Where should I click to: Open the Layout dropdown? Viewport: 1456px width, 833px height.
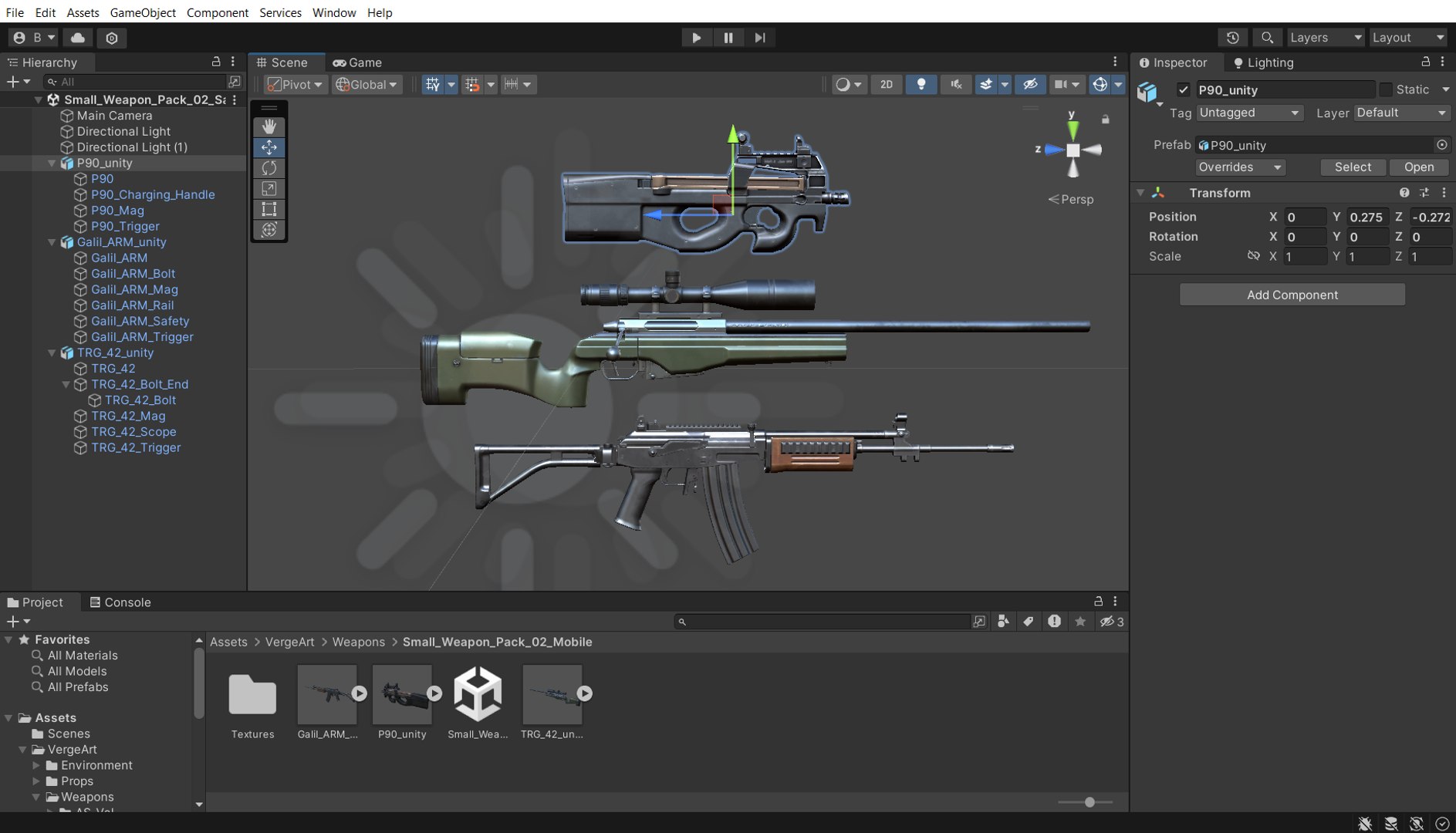click(1408, 37)
